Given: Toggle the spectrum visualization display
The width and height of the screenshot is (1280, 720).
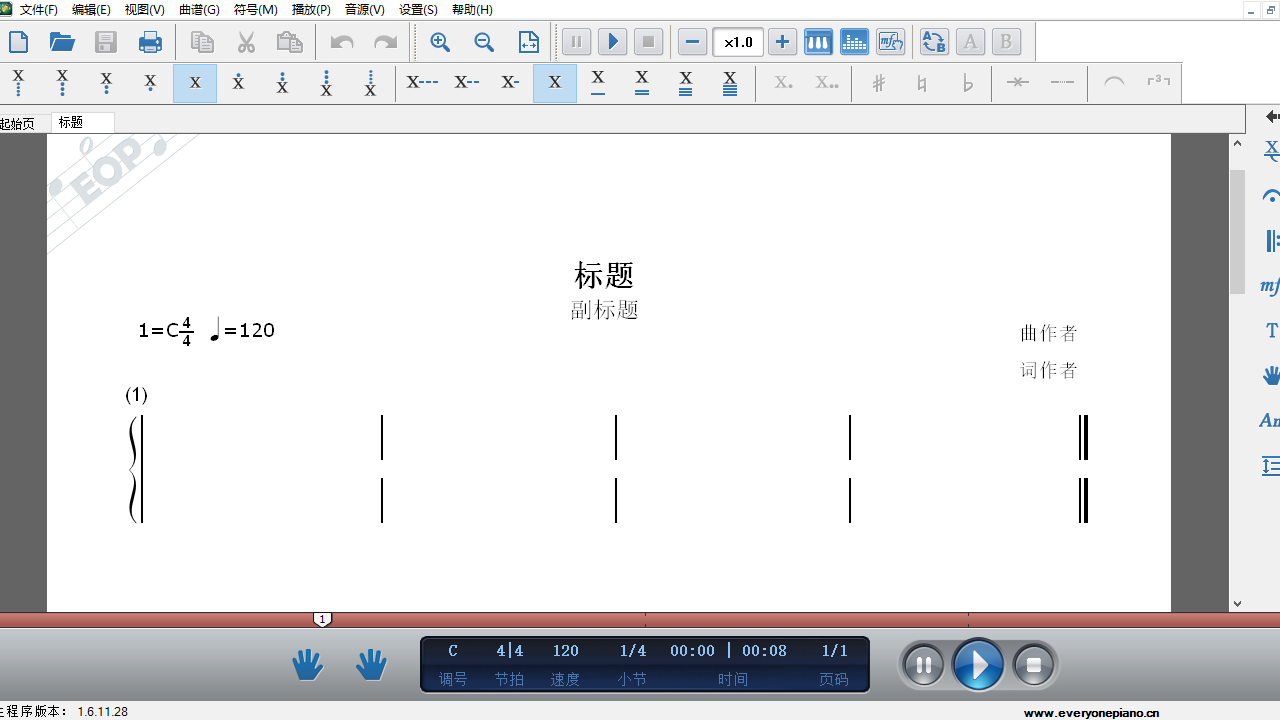Looking at the screenshot, I should [x=854, y=41].
